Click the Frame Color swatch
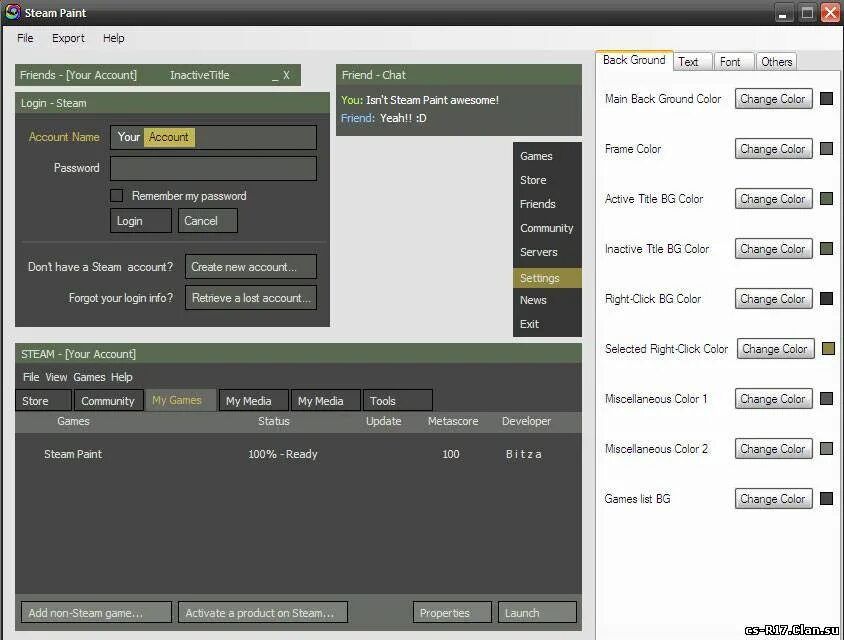This screenshot has width=844, height=640. pyautogui.click(x=826, y=149)
